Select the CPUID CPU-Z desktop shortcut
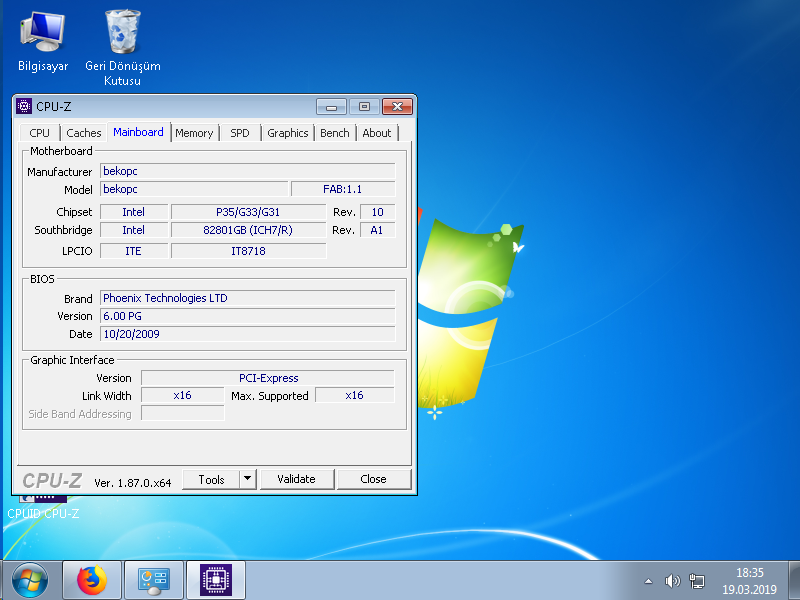 click(43, 507)
